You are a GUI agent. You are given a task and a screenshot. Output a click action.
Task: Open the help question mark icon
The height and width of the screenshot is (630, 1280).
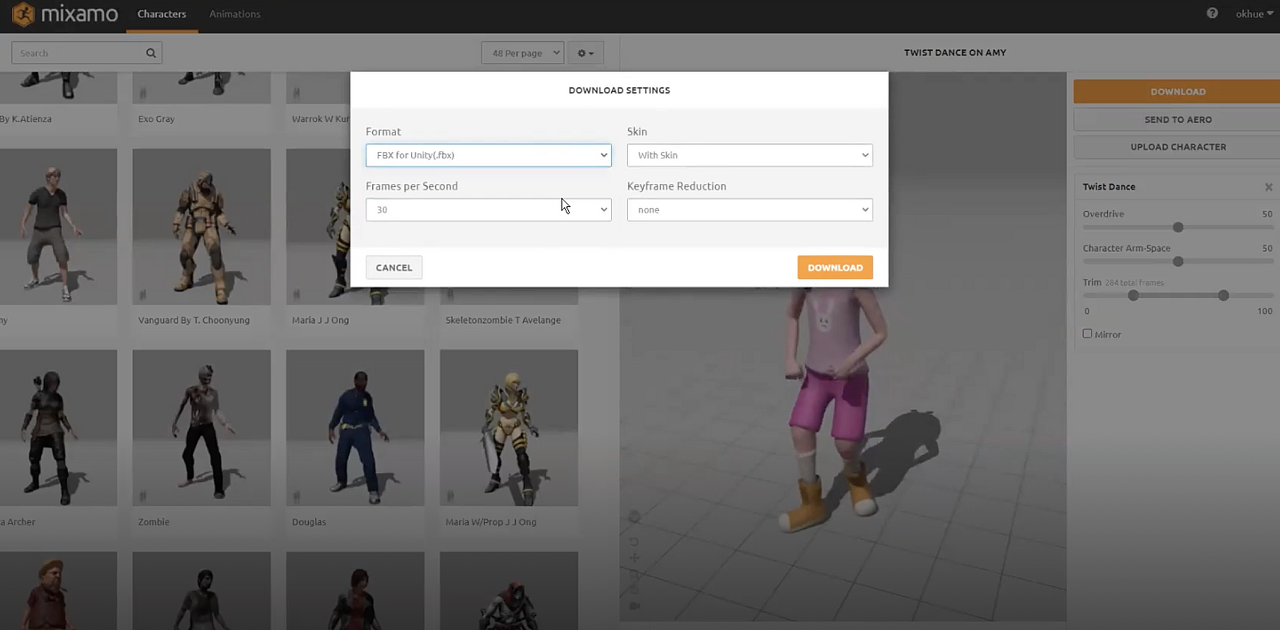[1212, 14]
